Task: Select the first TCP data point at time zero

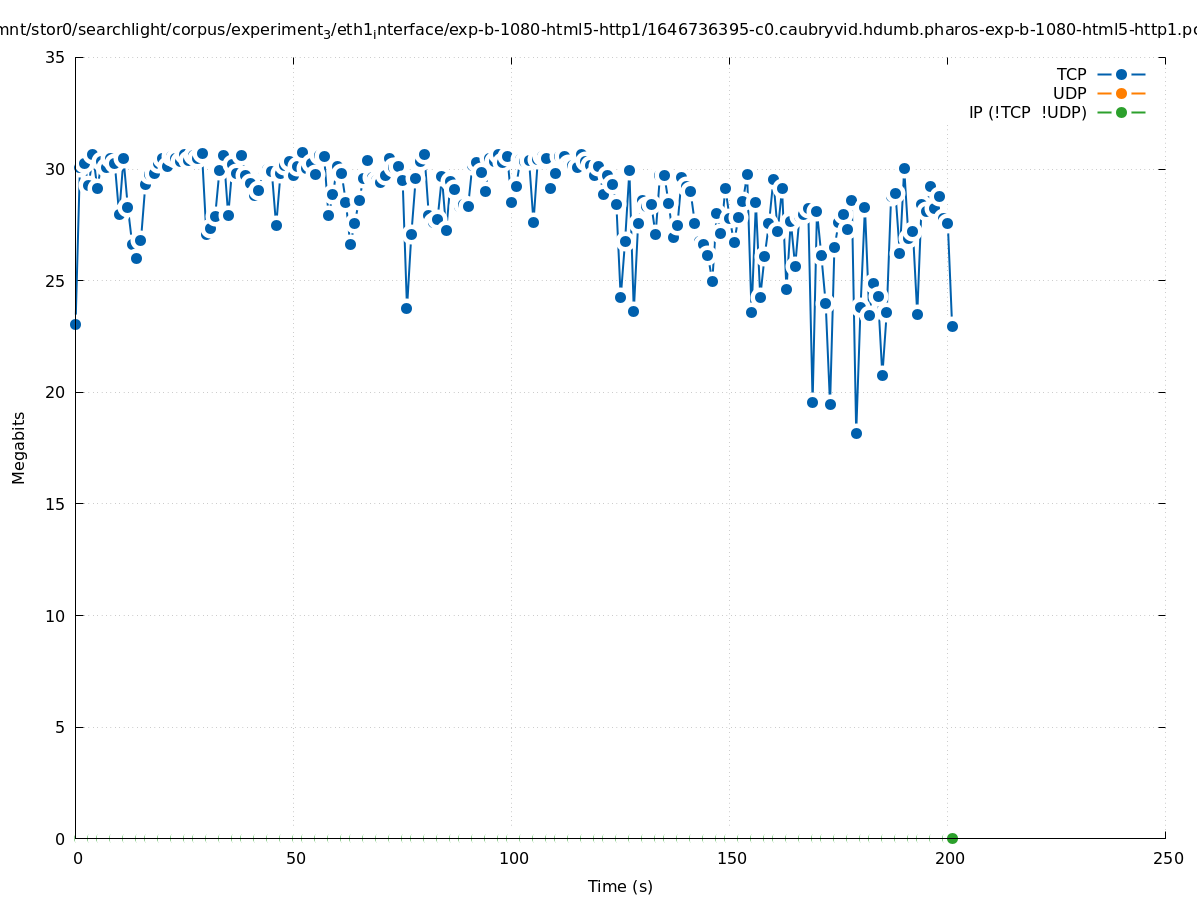Action: pyautogui.click(x=75, y=324)
